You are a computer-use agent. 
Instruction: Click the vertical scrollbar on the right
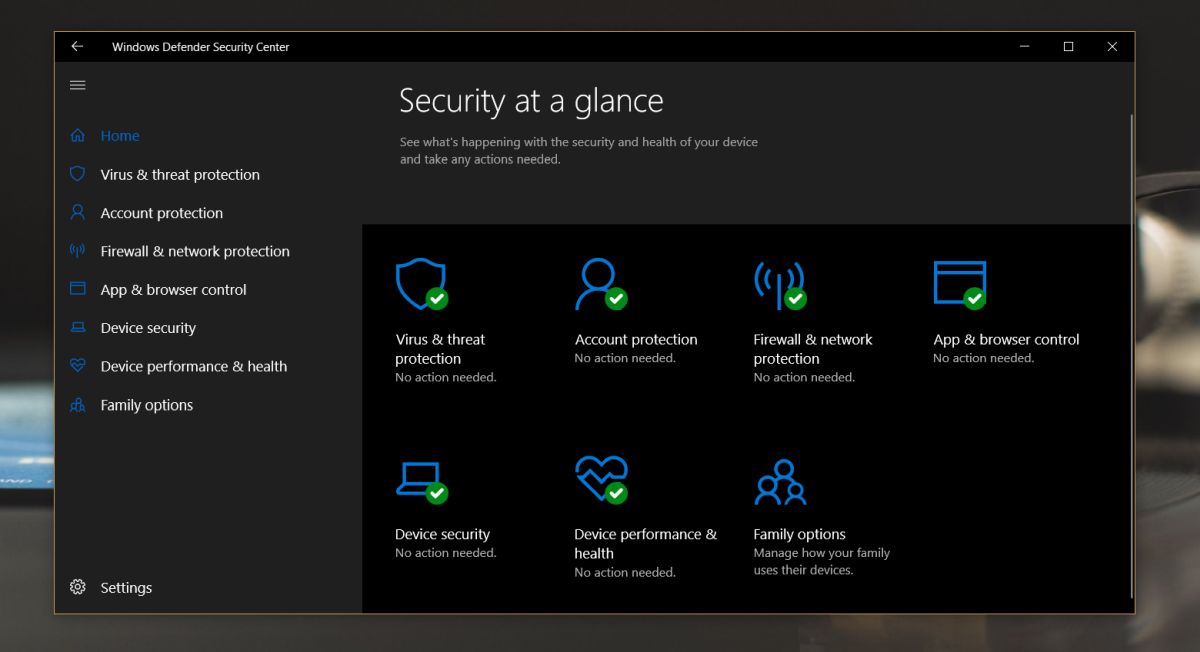(1131, 355)
